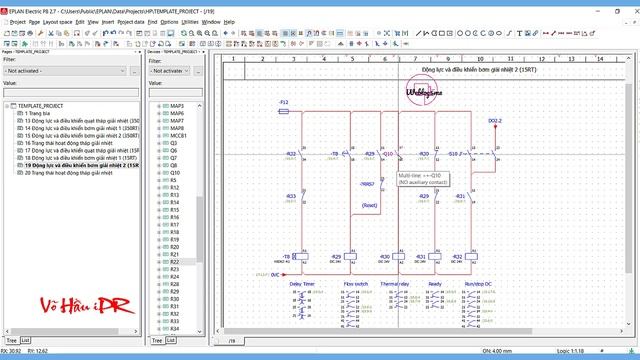The width and height of the screenshot is (640, 360).
Task: Click the Hyperlink chain icon
Action: pos(535,33)
